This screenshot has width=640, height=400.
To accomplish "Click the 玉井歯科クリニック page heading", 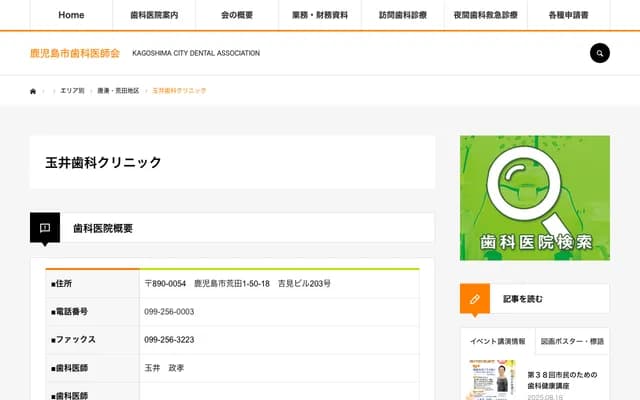I will (x=103, y=162).
